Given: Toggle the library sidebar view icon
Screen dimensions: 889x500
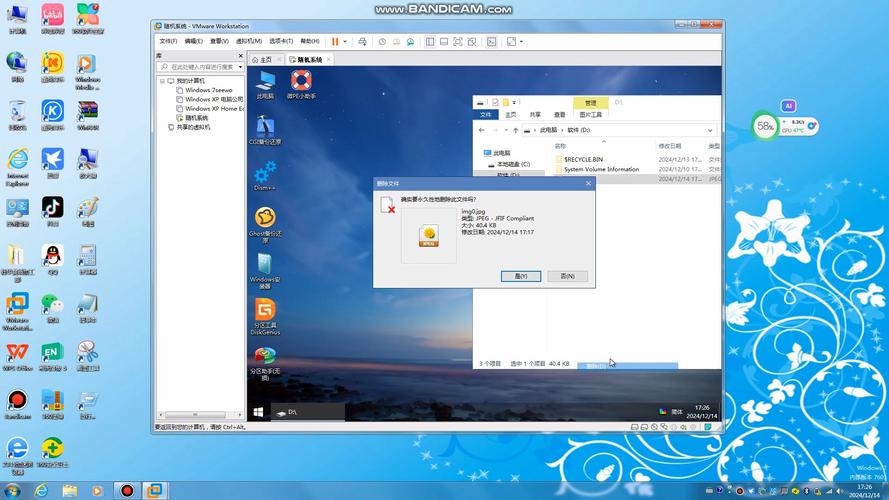Looking at the screenshot, I should pyautogui.click(x=430, y=41).
